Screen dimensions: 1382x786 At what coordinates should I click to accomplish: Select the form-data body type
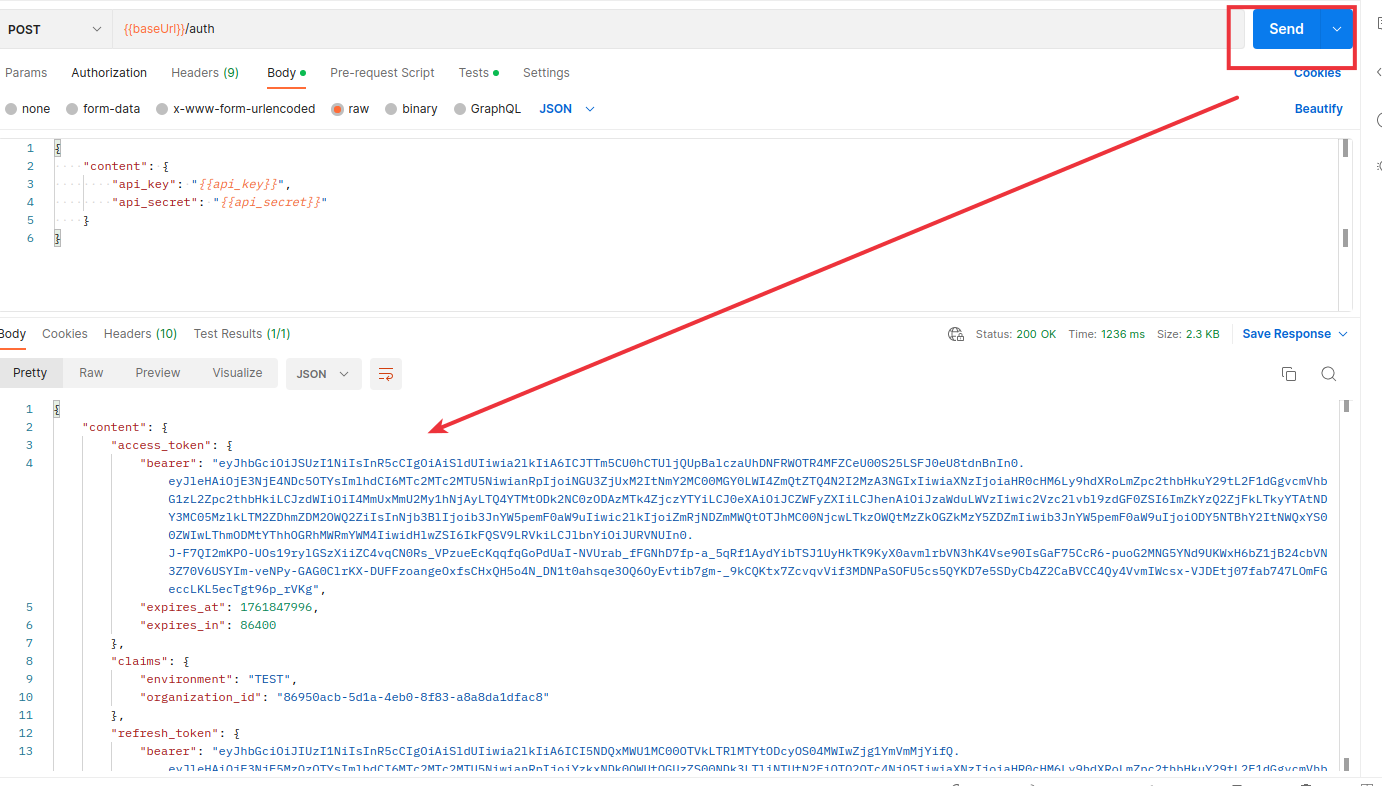pyautogui.click(x=72, y=109)
